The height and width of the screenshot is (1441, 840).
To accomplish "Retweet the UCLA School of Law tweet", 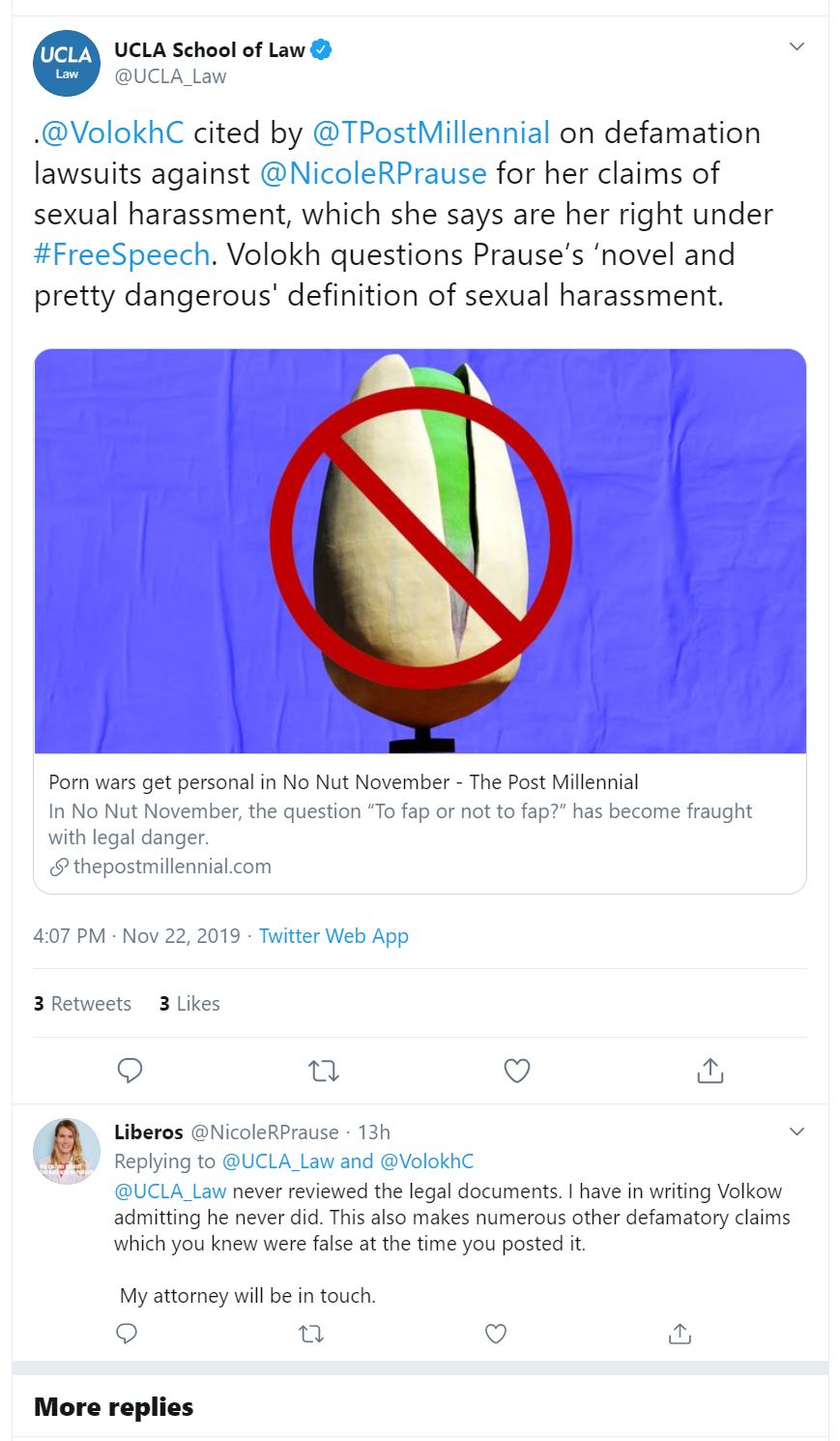I will click(x=324, y=1071).
